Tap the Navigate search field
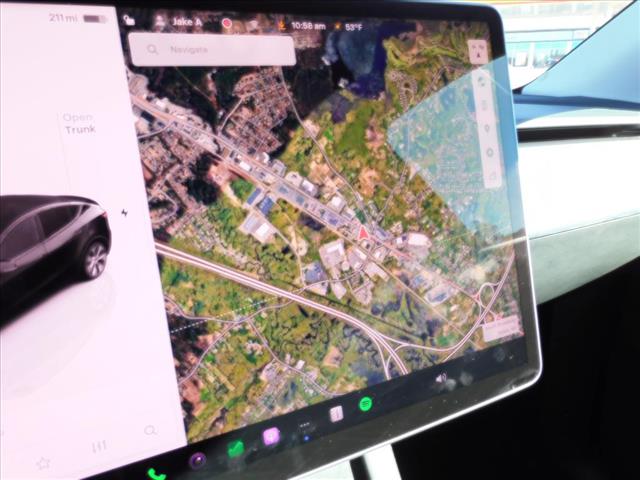The width and height of the screenshot is (640, 480). click(212, 50)
